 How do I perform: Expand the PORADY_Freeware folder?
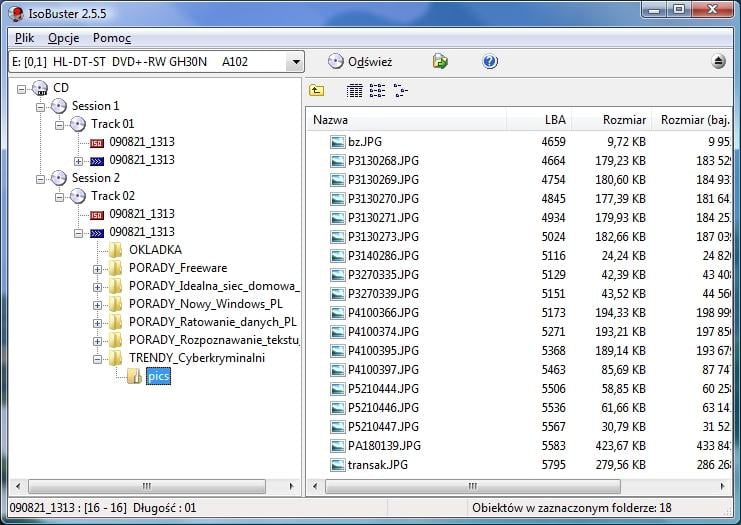(x=98, y=268)
